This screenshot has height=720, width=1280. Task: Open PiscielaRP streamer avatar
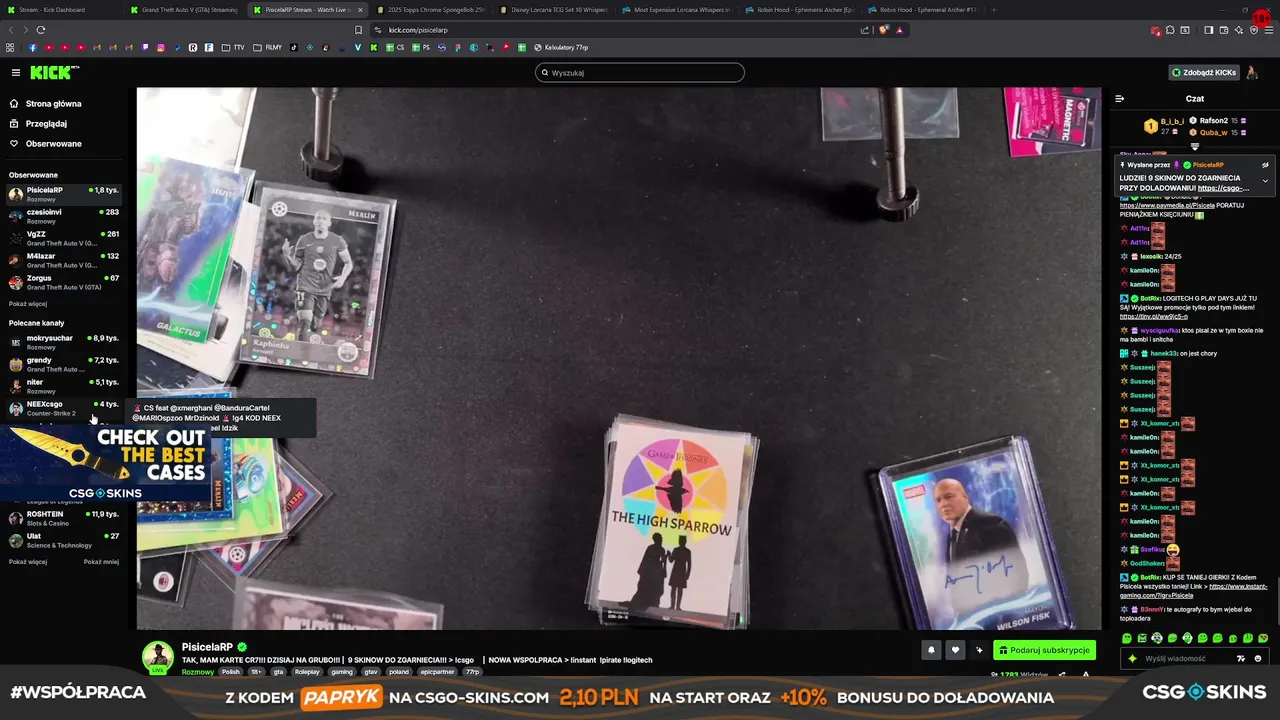pyautogui.click(x=157, y=657)
